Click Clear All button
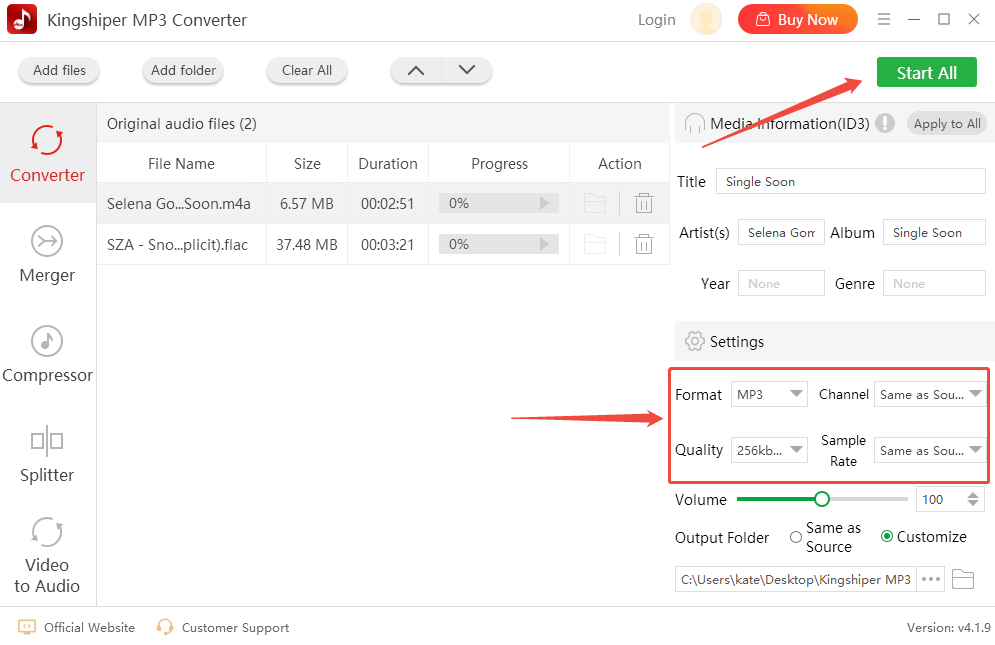Screen dimensions: 995x645 306,70
